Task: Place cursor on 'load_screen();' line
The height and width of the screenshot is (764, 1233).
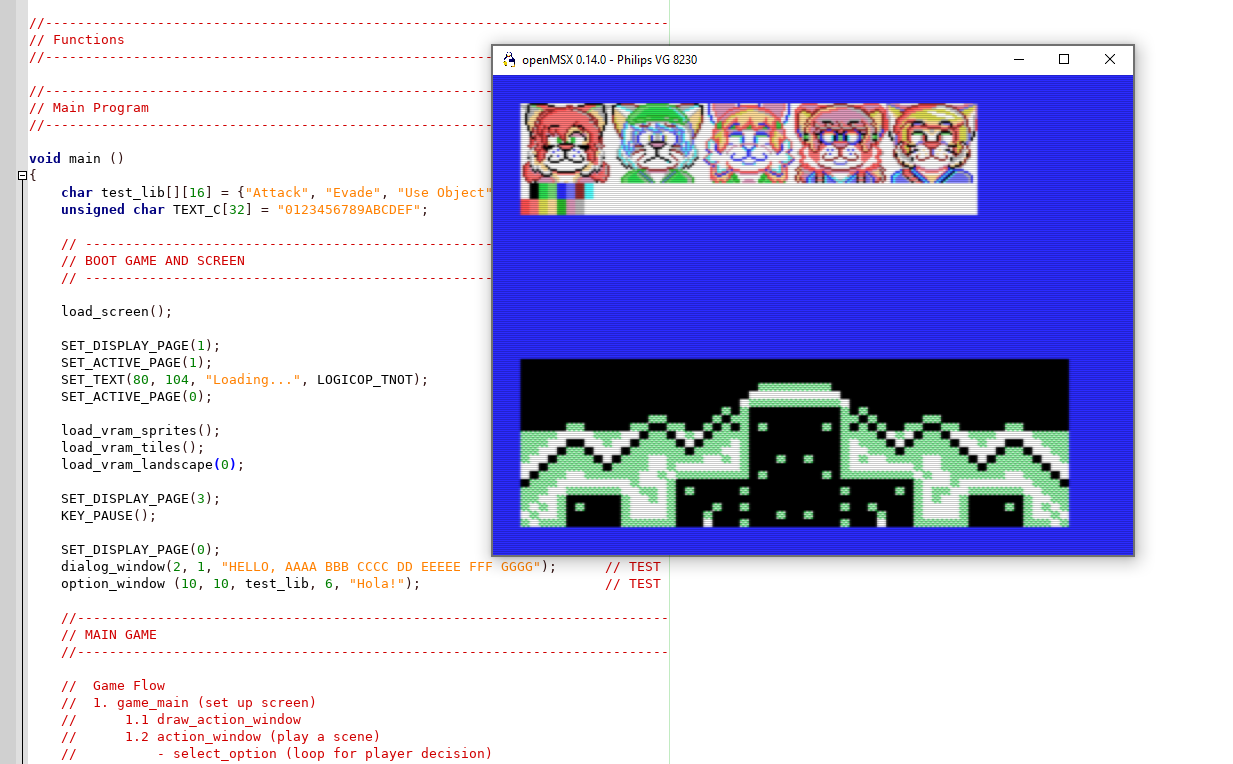Action: pyautogui.click(x=117, y=311)
